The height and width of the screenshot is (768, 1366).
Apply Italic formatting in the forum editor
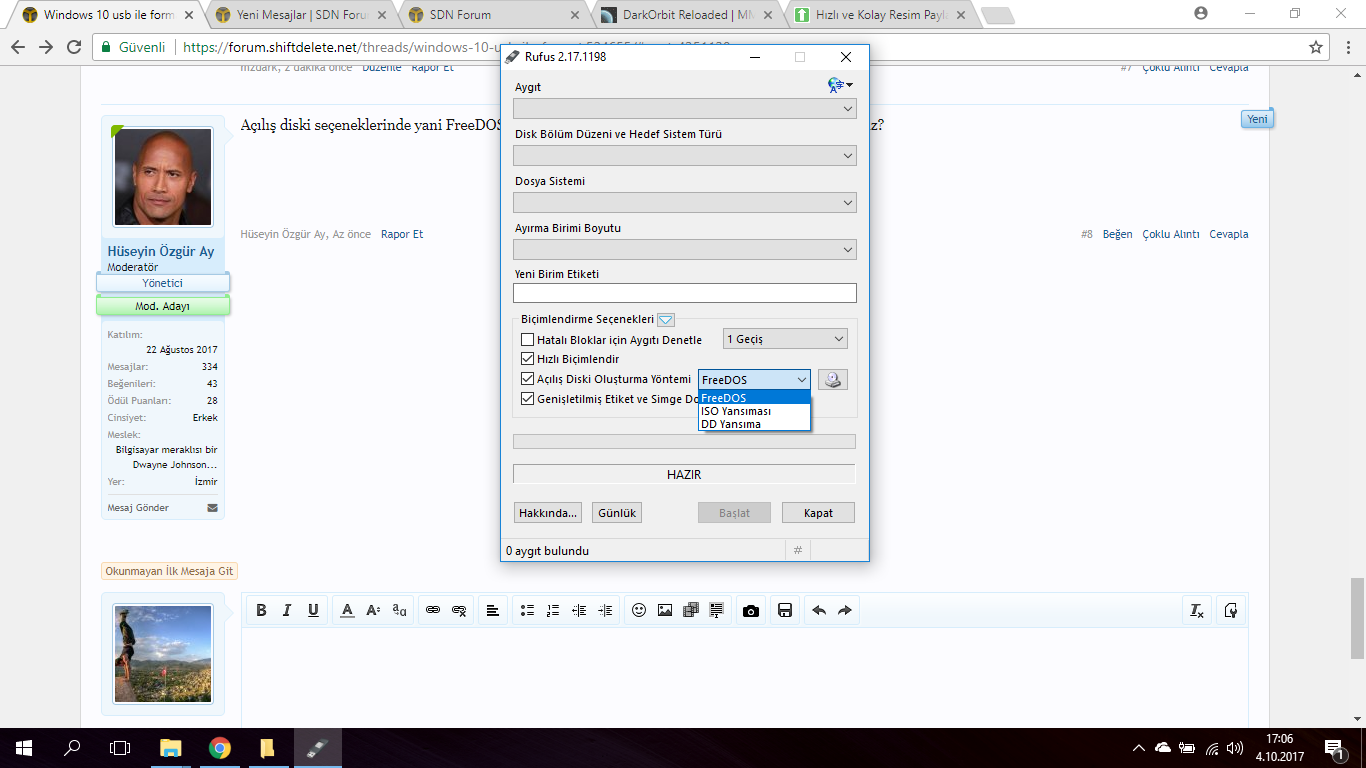tap(287, 610)
